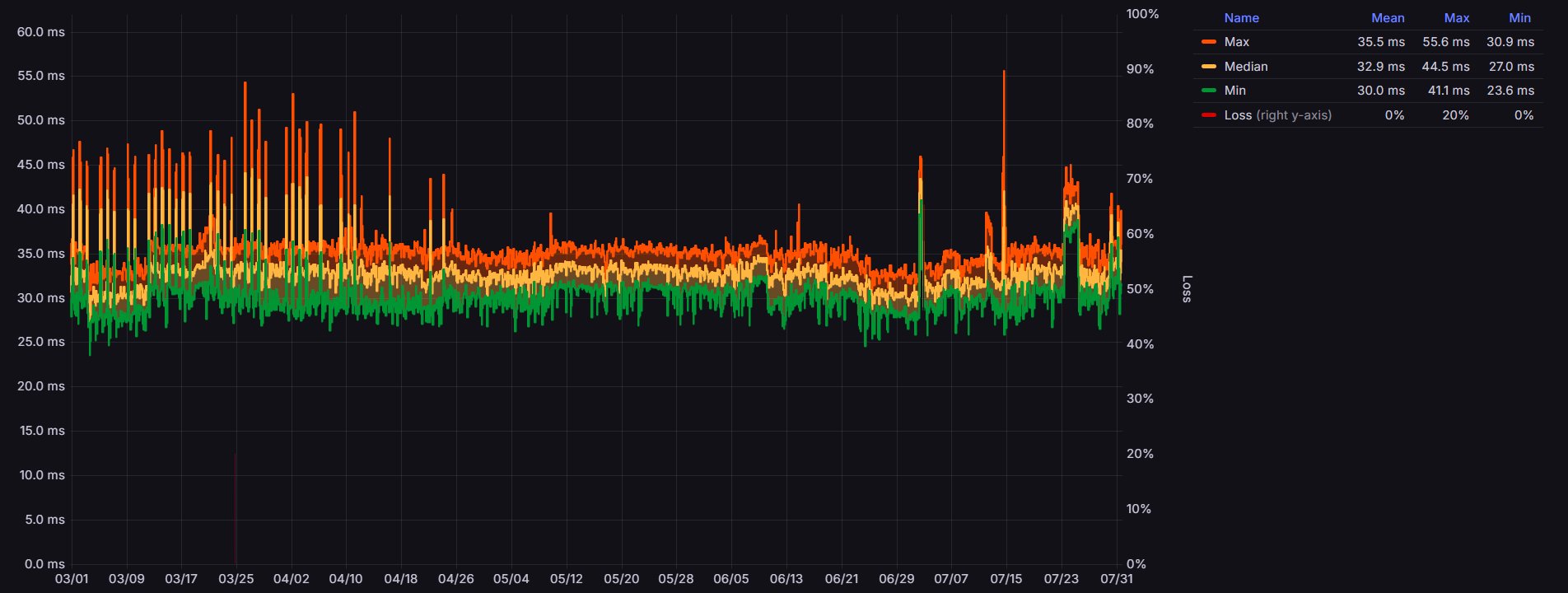Sort legend by the Min column header

(1519, 18)
